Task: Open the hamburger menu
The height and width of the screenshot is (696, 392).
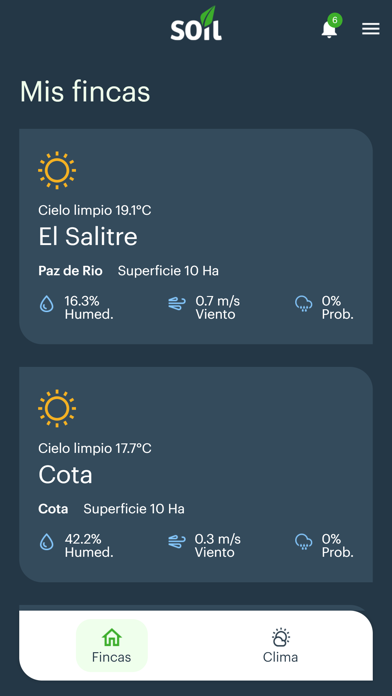Action: click(371, 29)
